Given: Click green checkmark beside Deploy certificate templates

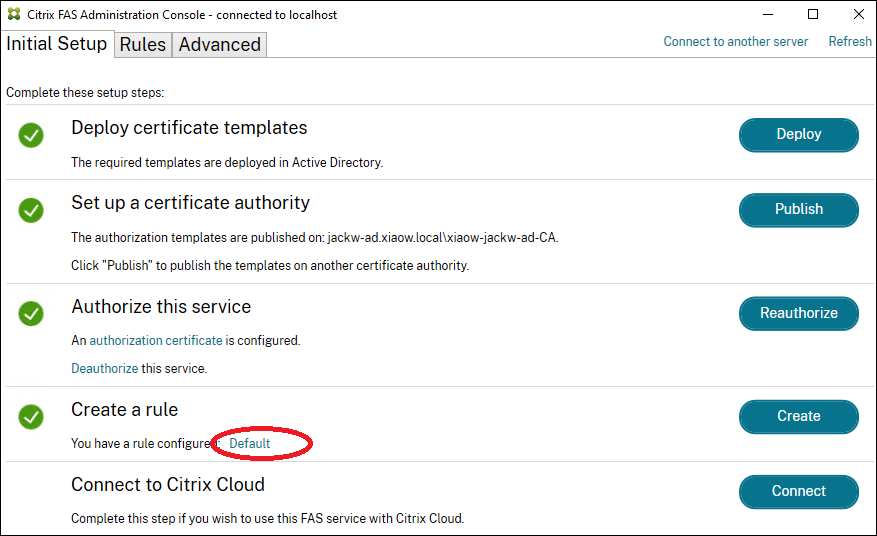Looking at the screenshot, I should click(31, 135).
